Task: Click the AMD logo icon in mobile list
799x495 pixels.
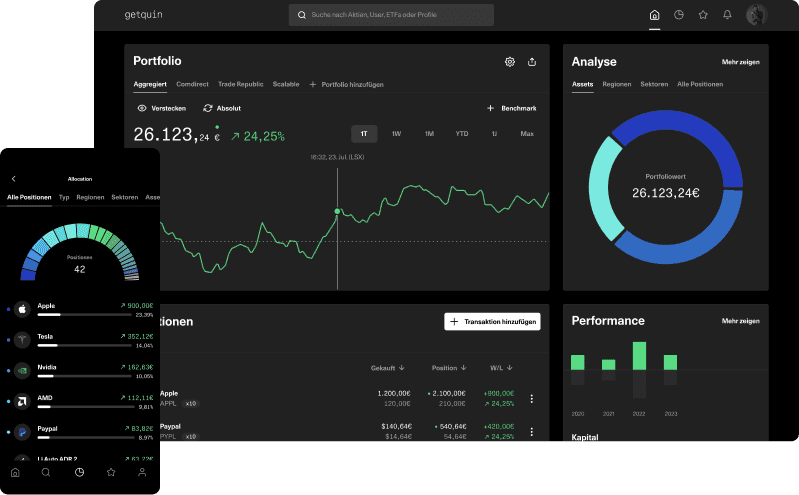Action: click(22, 401)
